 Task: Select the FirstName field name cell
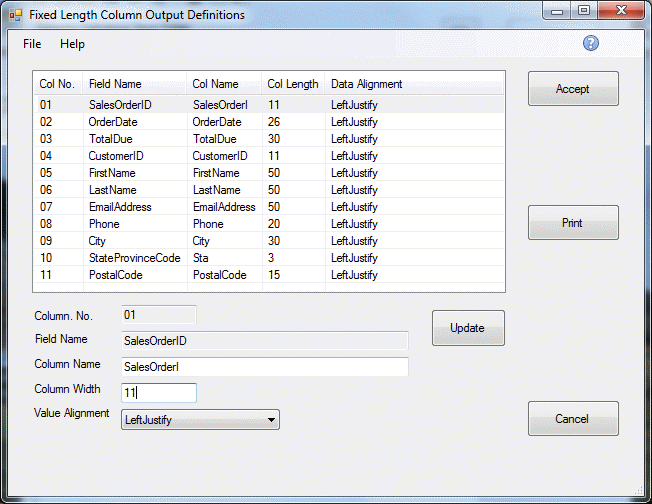112,173
